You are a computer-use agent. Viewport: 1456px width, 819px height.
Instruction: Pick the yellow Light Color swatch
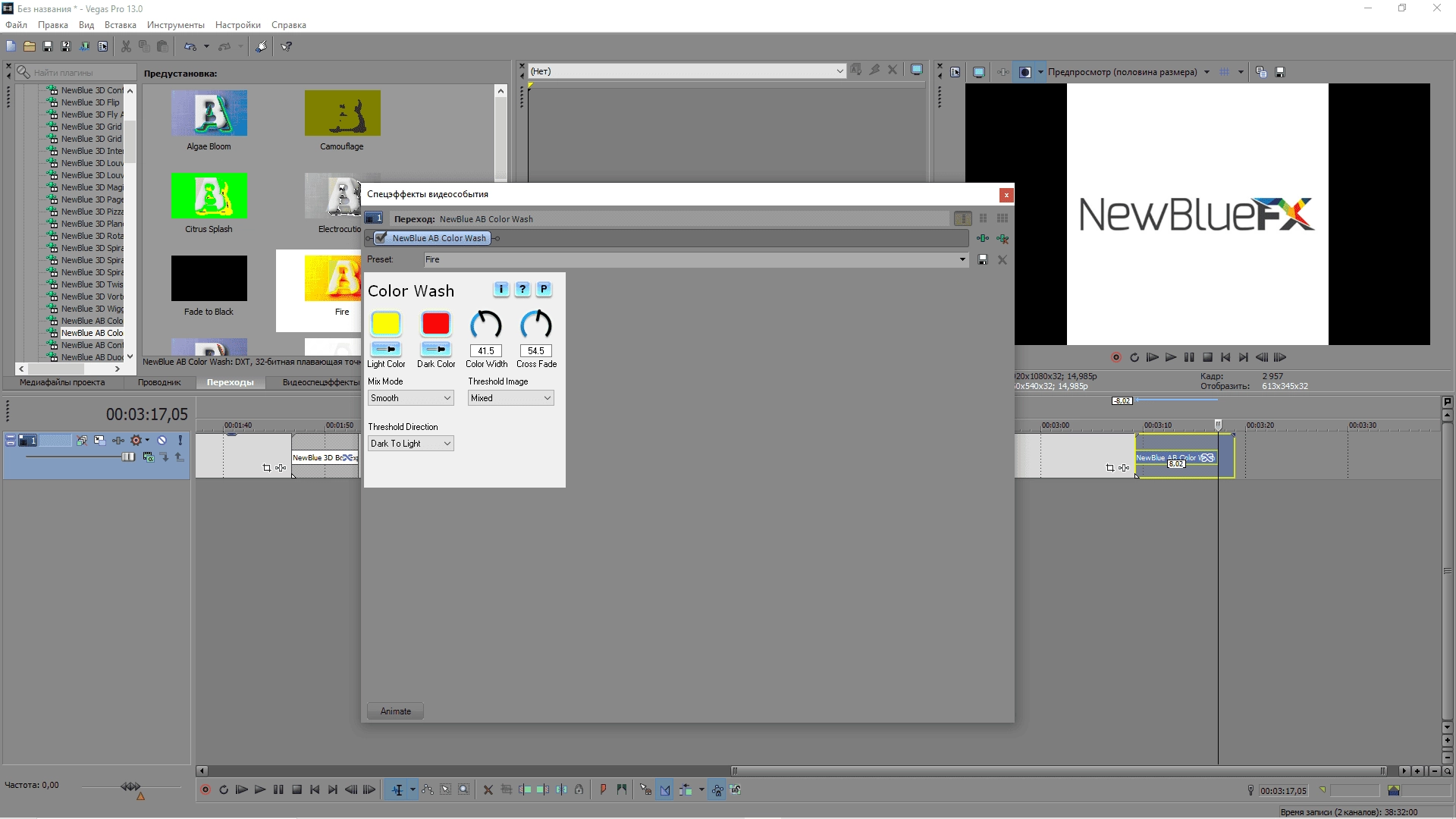click(385, 324)
